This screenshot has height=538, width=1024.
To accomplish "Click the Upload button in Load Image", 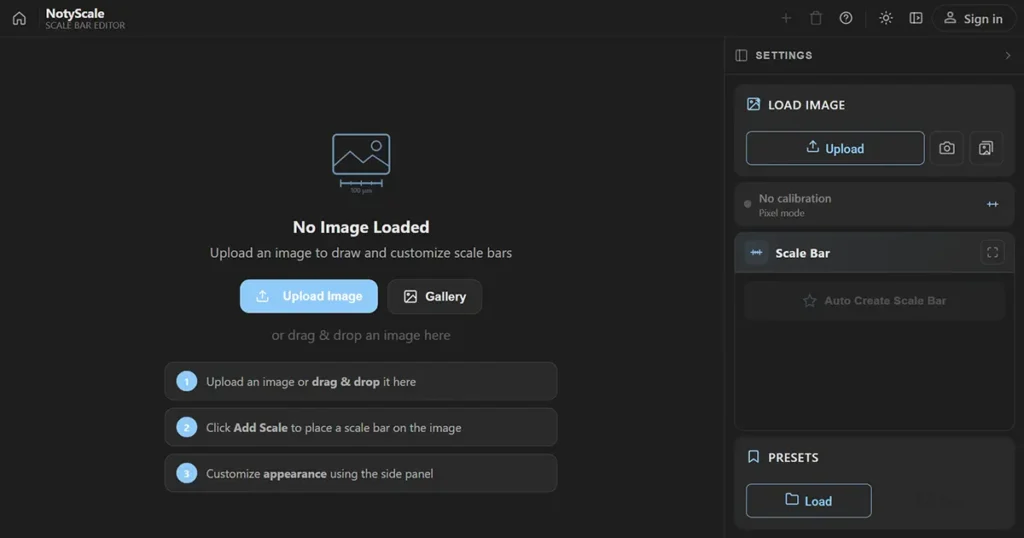I will tap(835, 148).
